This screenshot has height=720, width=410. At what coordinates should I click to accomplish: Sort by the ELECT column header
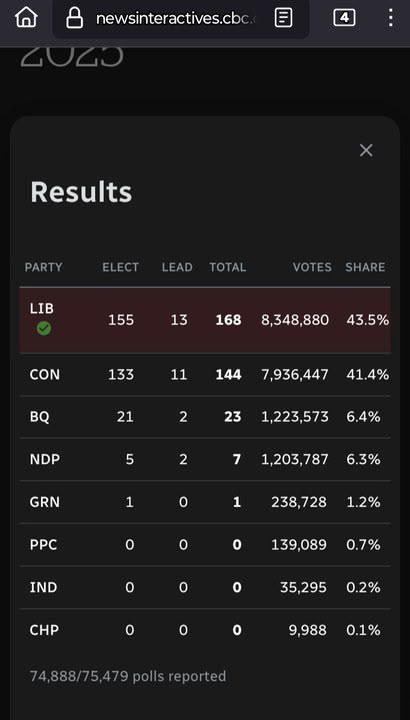click(120, 267)
